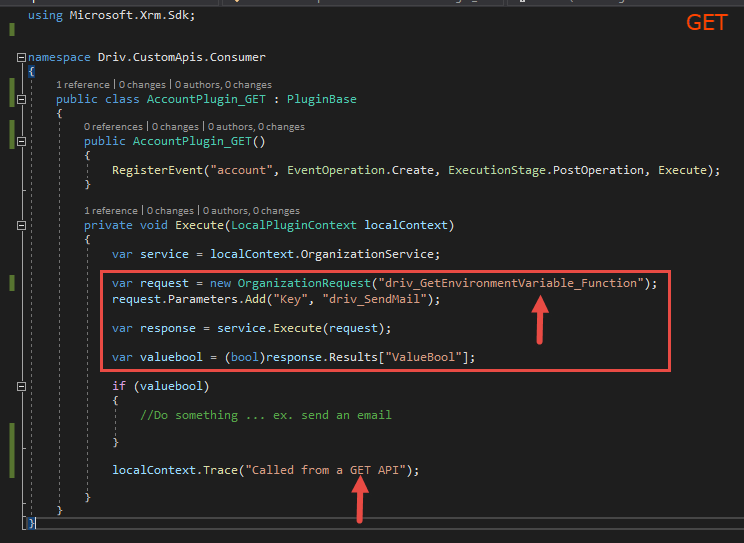Collapse the AccountPlugin_GET class outline
The height and width of the screenshot is (543, 744).
pos(21,100)
